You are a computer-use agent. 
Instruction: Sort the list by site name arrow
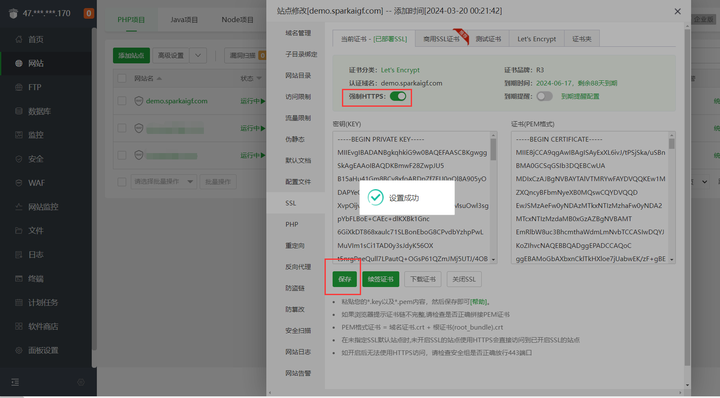point(159,78)
